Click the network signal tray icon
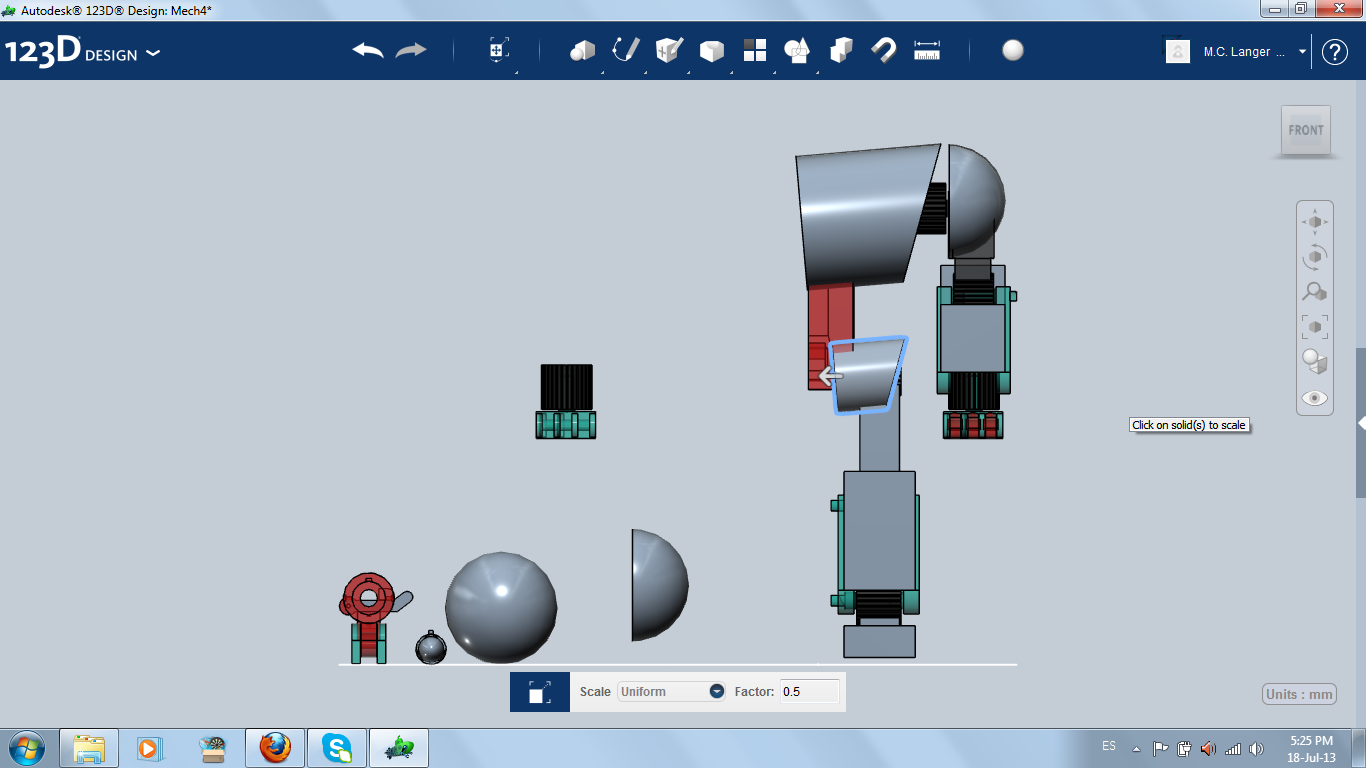The height and width of the screenshot is (768, 1366). tap(1233, 748)
